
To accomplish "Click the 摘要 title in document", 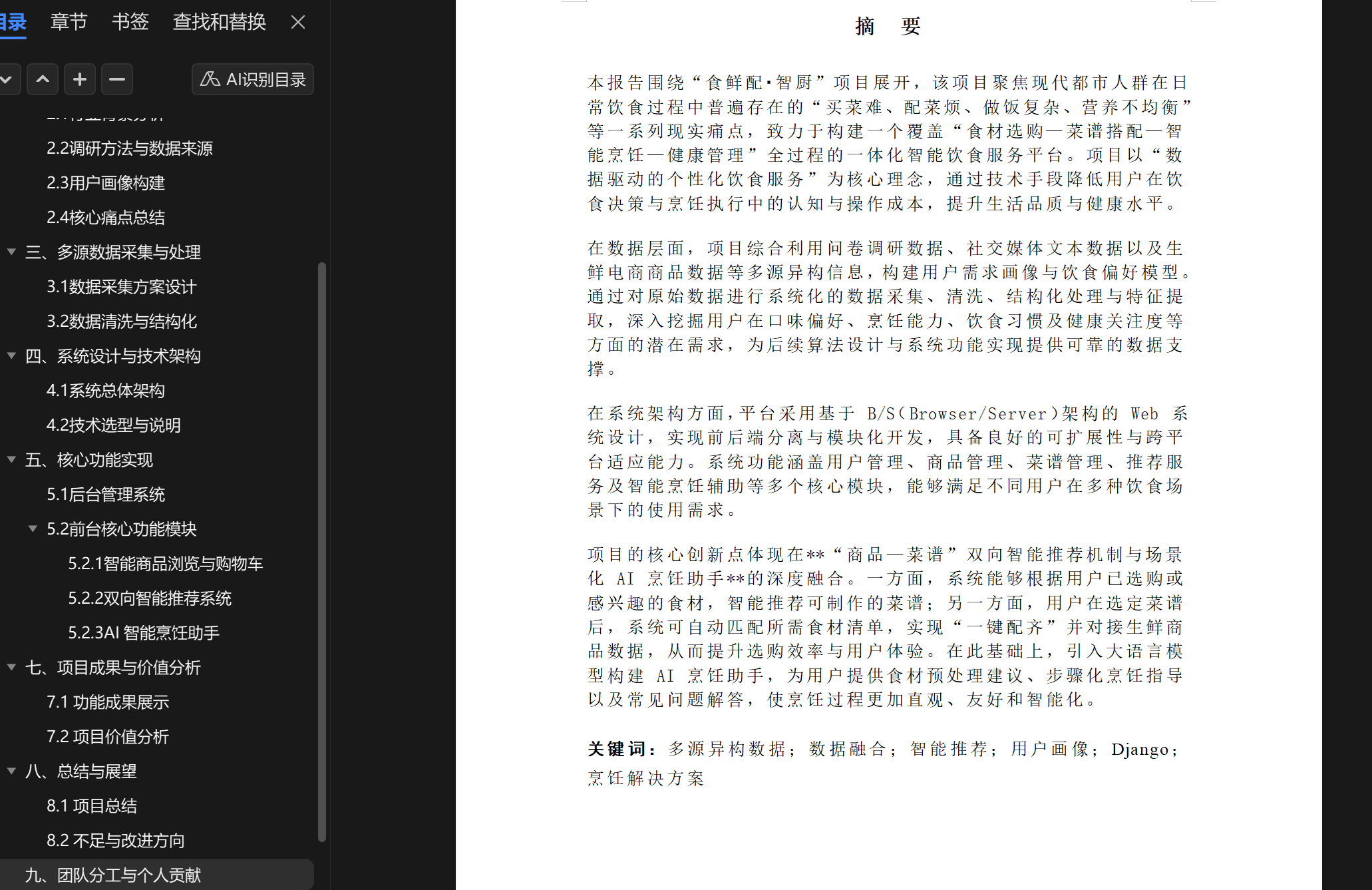I will [x=888, y=27].
